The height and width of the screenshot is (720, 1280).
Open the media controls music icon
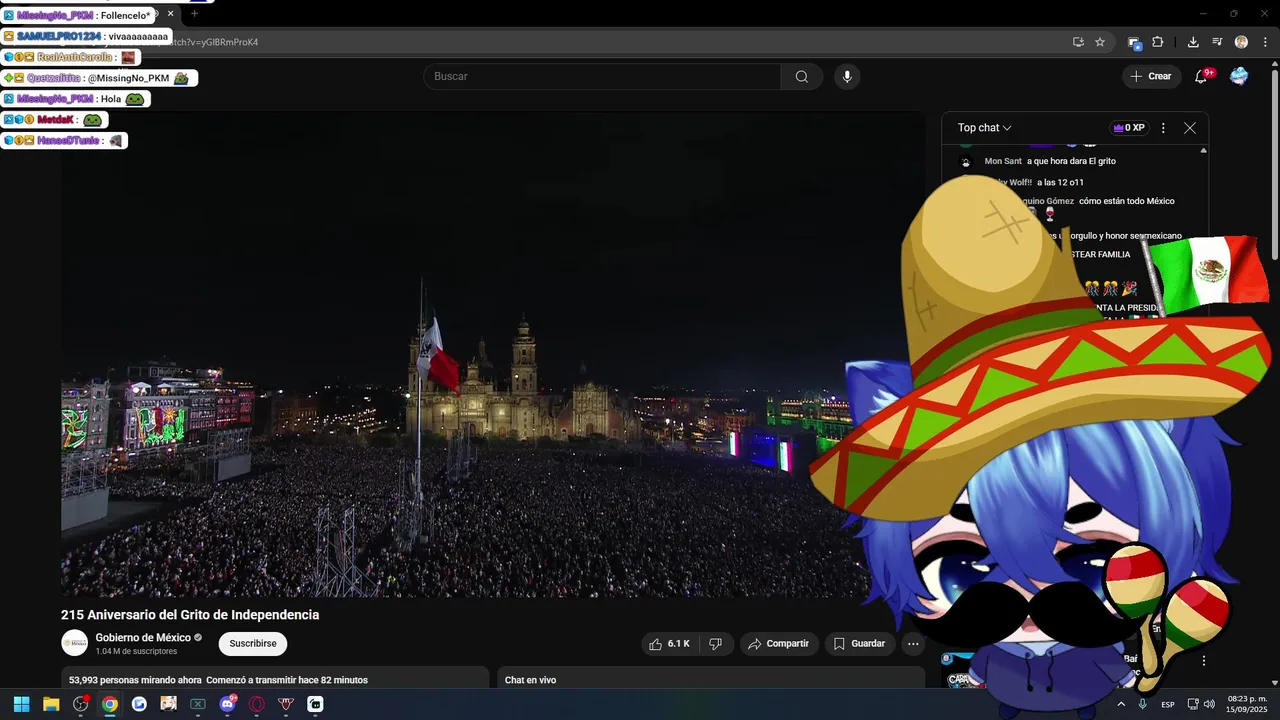click(1217, 42)
